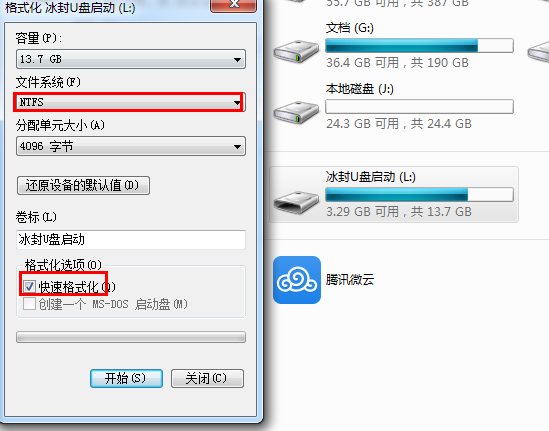Click 还原设备的默认值 button

(83, 185)
